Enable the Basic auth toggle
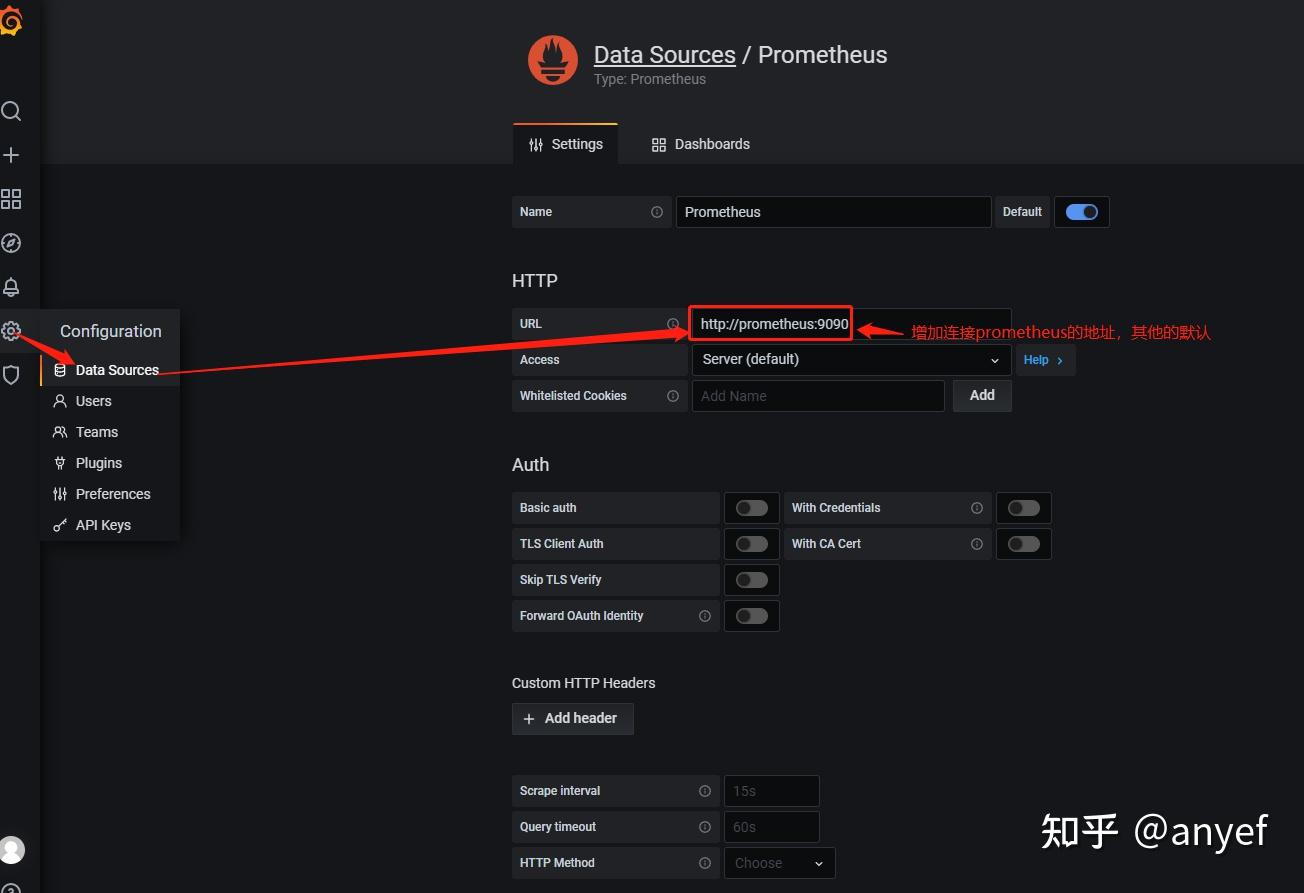 point(751,507)
